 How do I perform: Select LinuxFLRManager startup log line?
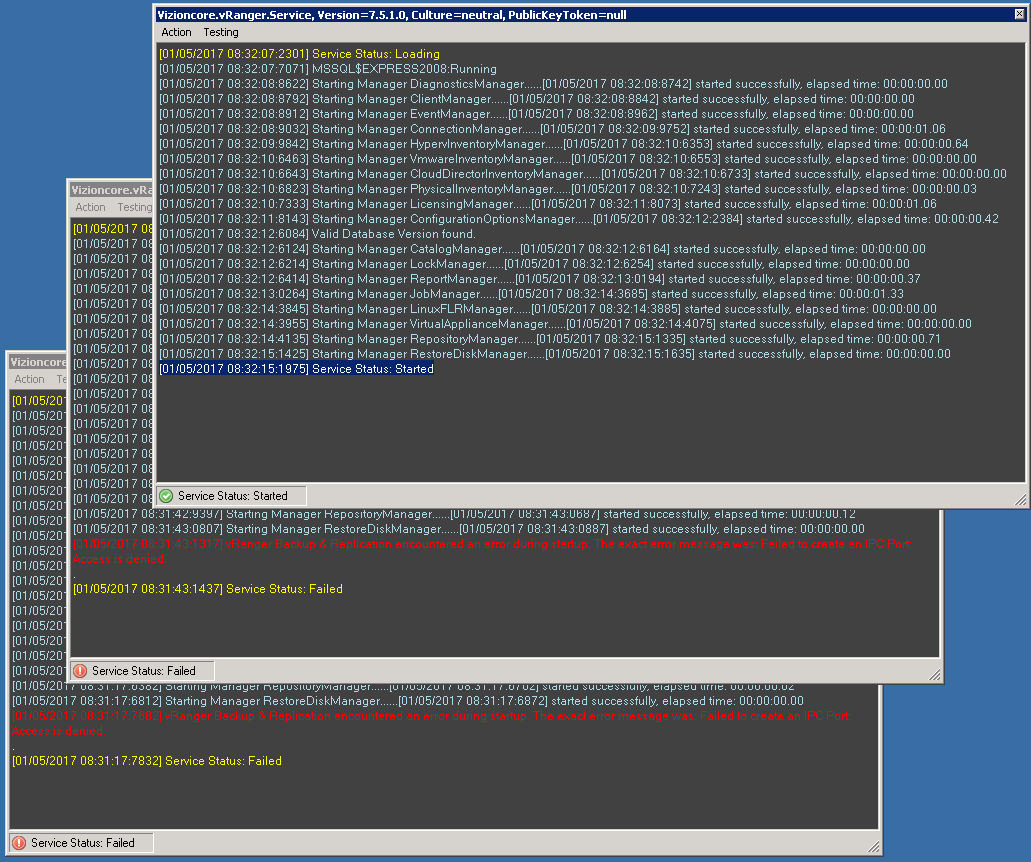(x=548, y=309)
